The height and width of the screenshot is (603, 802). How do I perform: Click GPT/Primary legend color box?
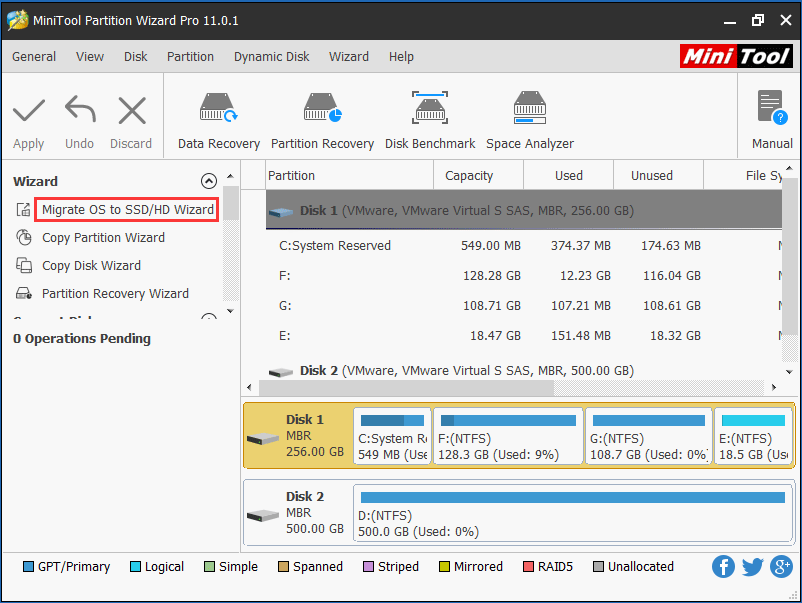[29, 567]
